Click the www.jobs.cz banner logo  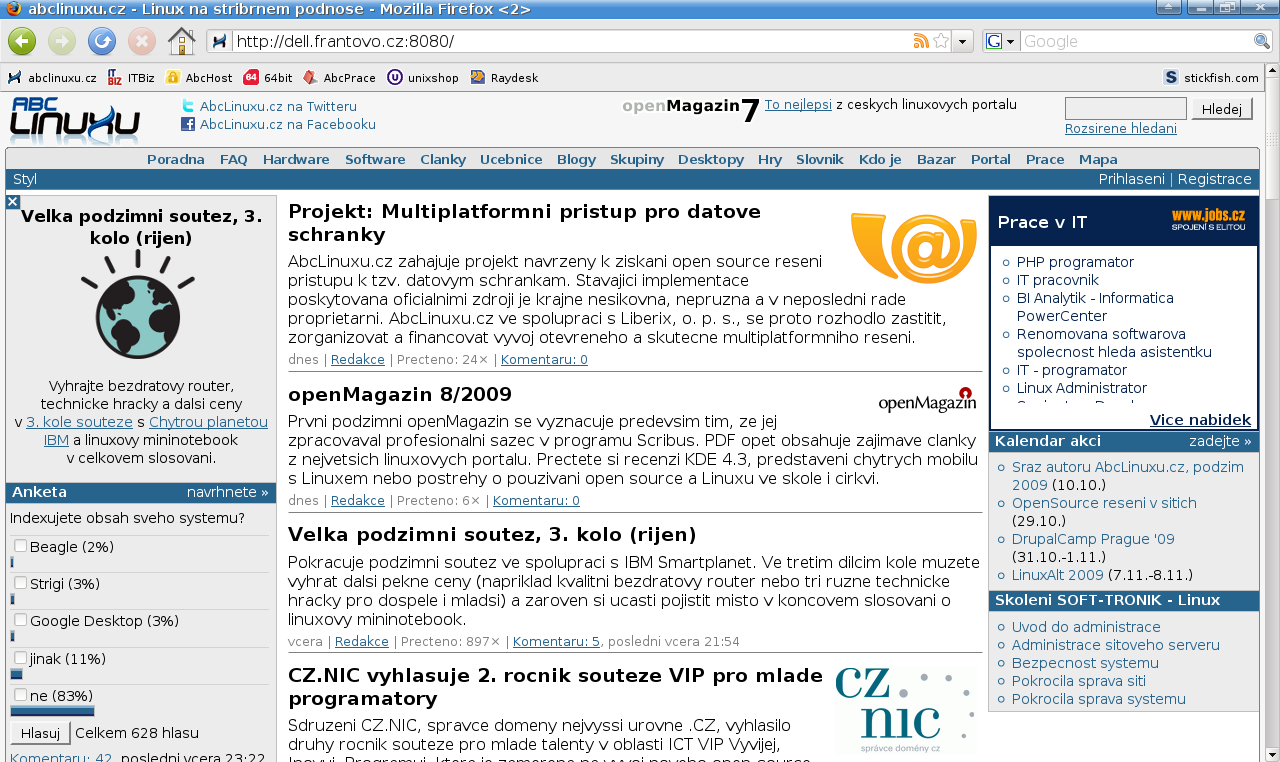(1208, 219)
